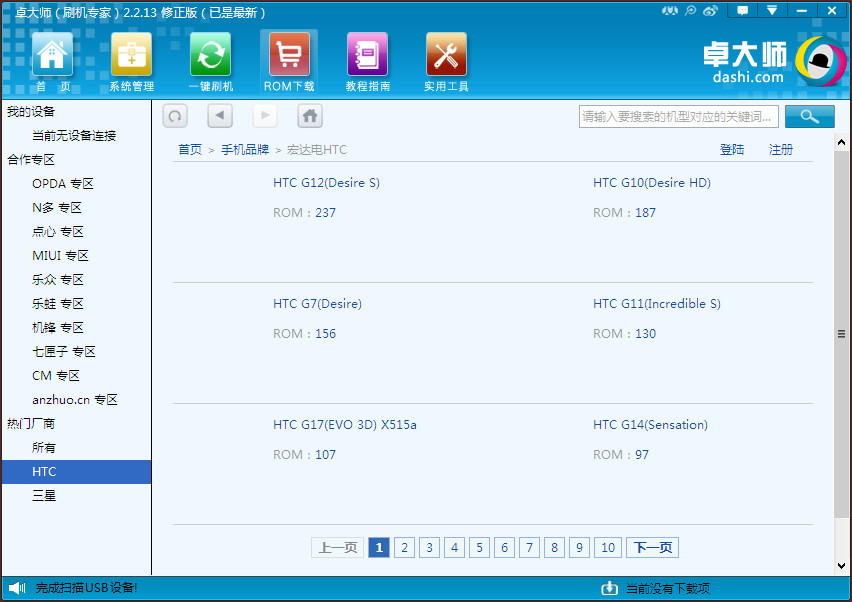Open 实用工具 utilities
852x602 pixels.
tap(446, 61)
